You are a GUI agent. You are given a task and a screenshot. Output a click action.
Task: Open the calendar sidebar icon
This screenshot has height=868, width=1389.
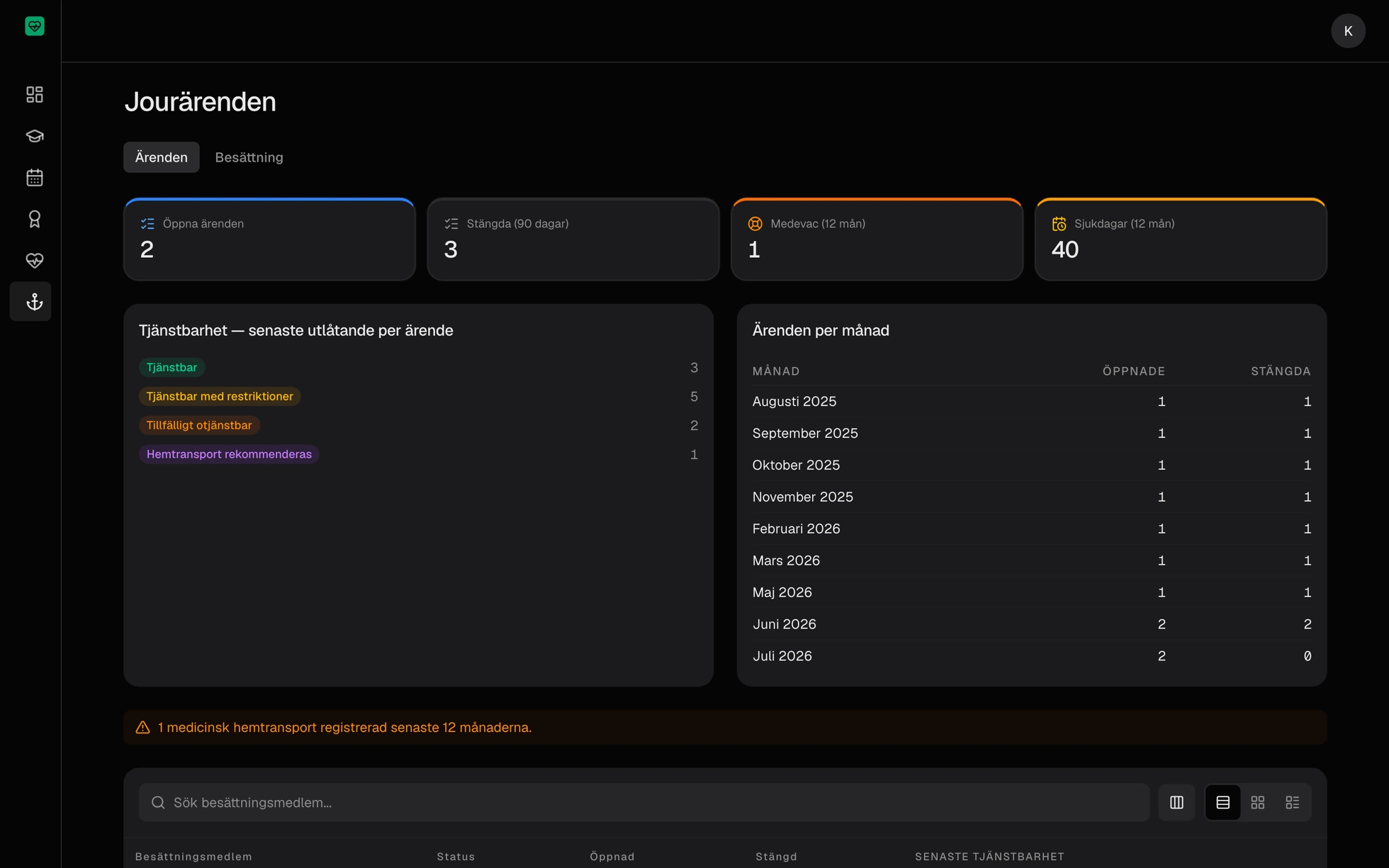34,177
